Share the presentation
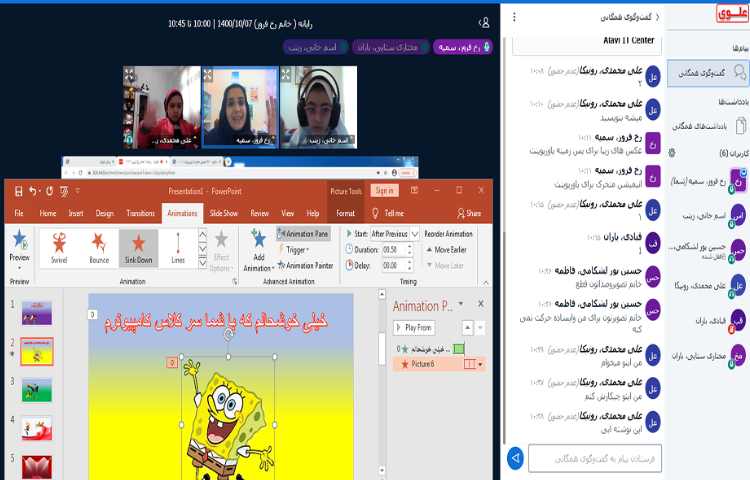 pyautogui.click(x=469, y=213)
